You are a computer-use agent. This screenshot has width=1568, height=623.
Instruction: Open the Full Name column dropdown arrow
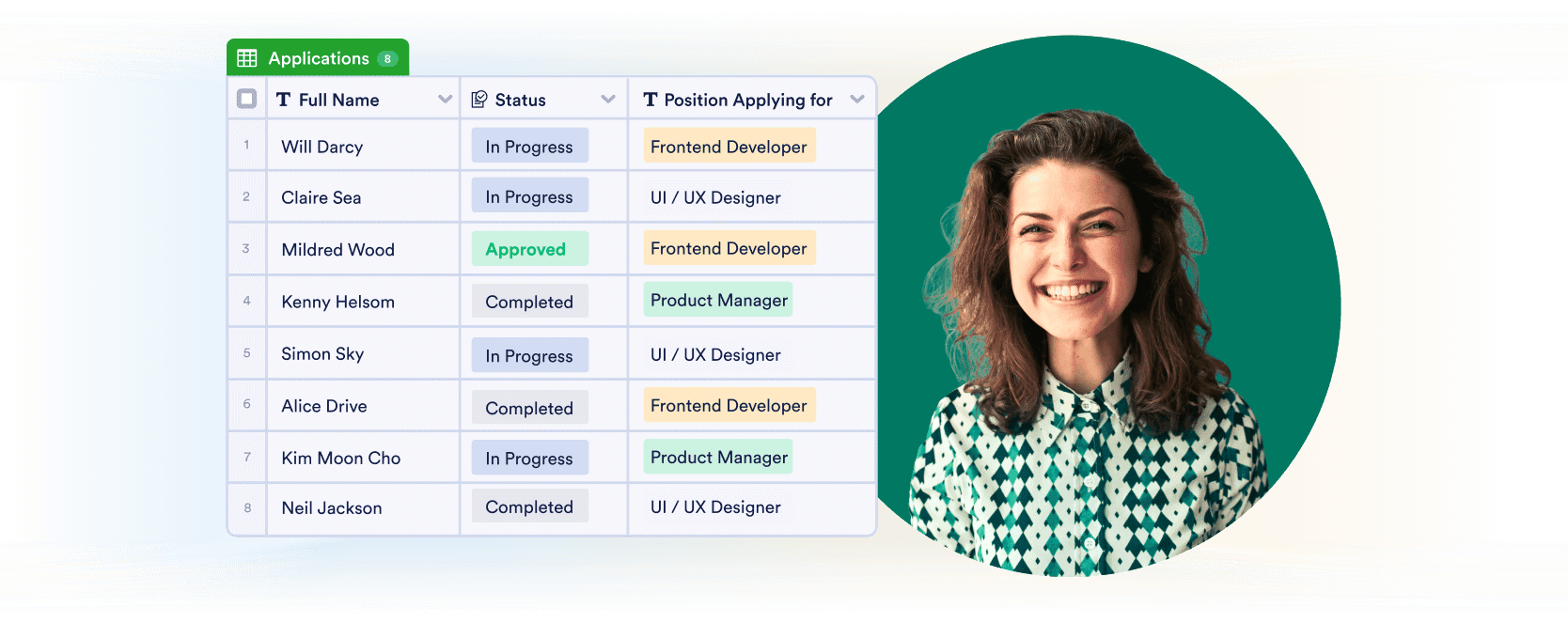(445, 100)
